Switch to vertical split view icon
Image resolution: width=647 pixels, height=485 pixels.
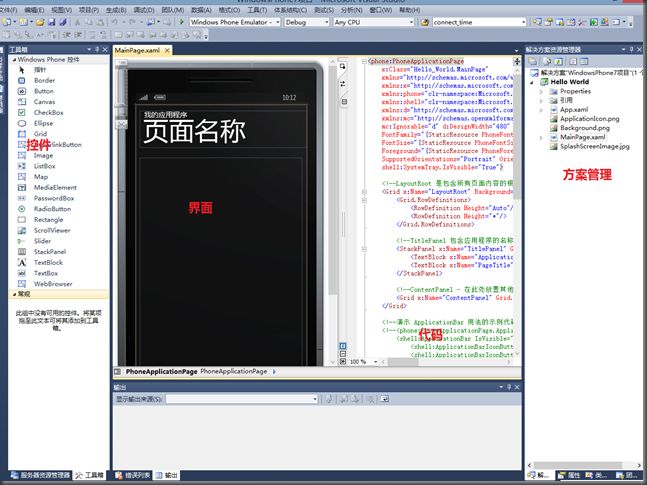point(342,346)
